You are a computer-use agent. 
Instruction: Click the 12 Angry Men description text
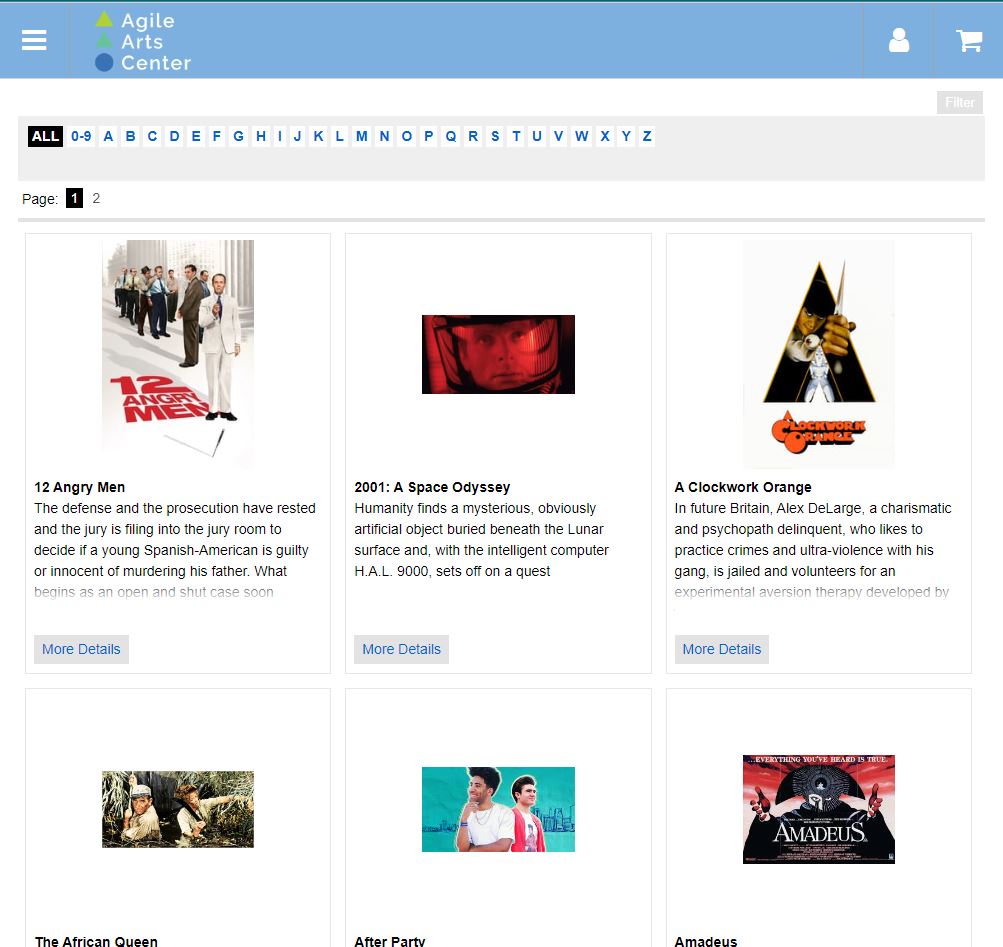click(175, 550)
